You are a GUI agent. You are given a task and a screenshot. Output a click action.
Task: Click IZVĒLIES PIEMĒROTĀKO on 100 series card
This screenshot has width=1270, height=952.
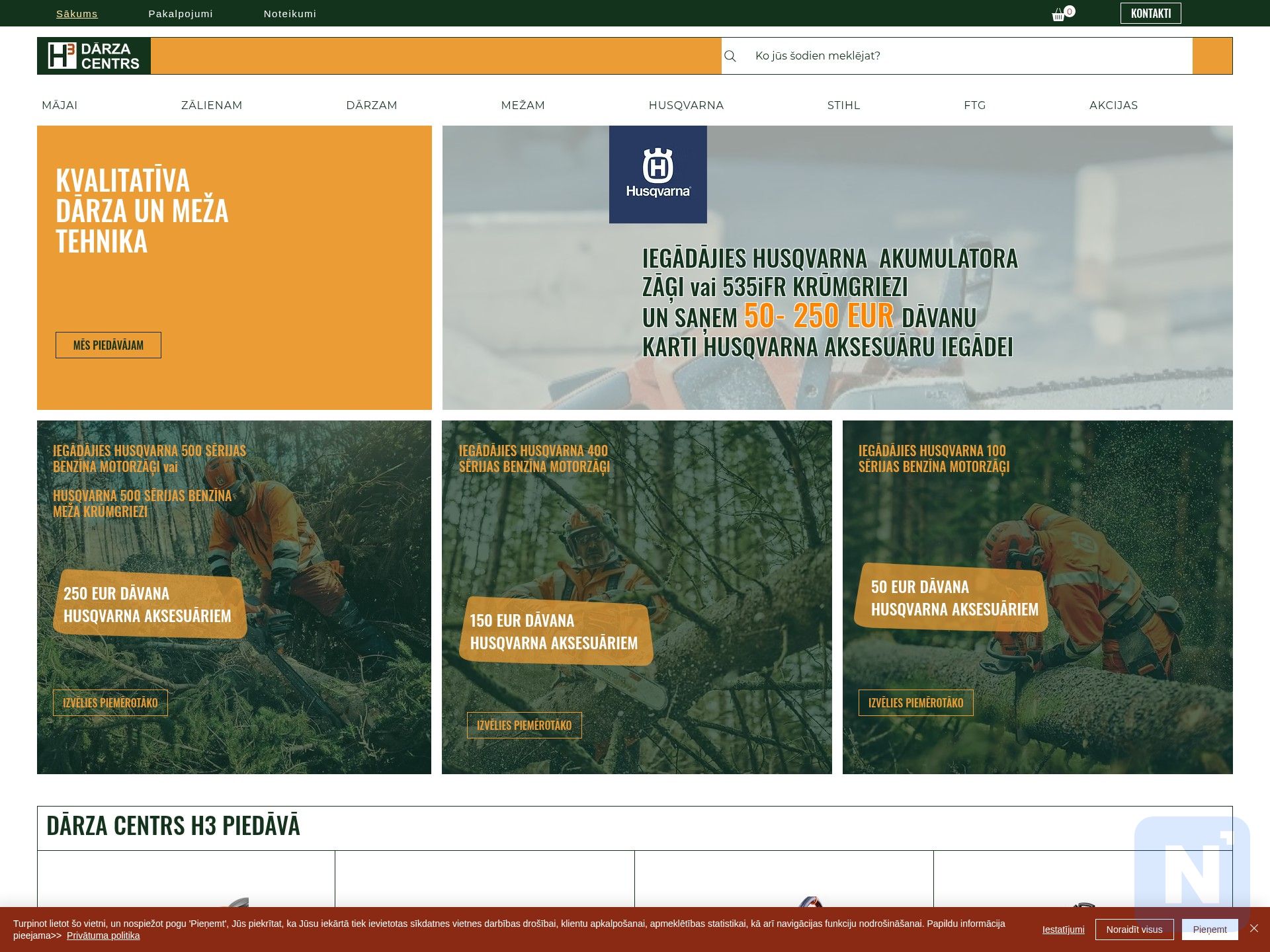(x=915, y=703)
